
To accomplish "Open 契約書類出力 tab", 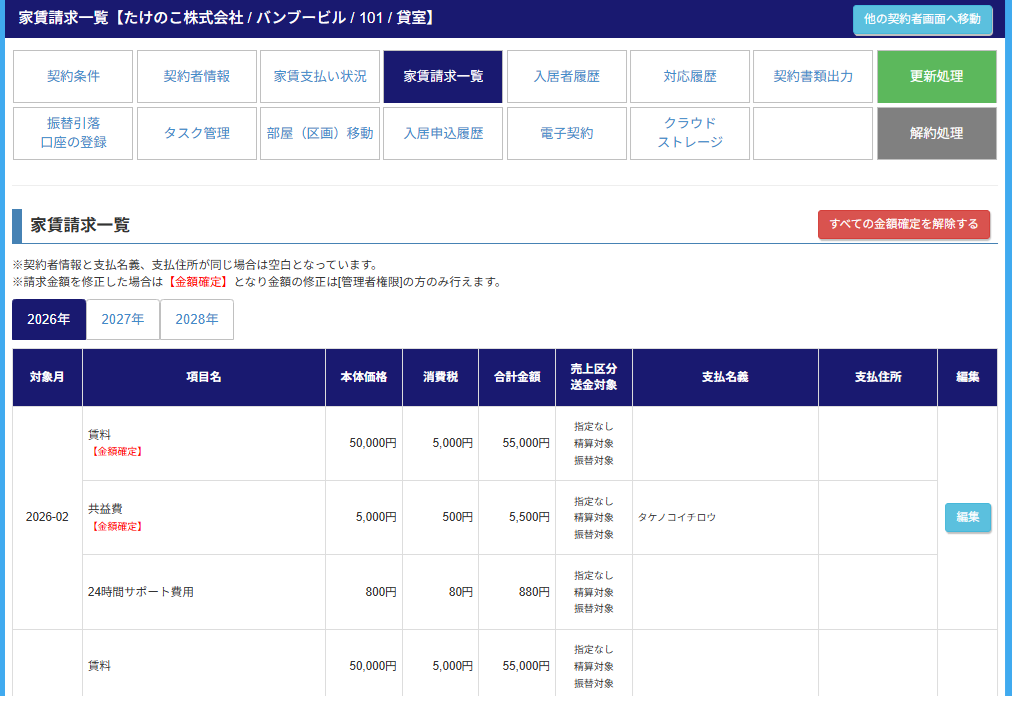I will [813, 76].
